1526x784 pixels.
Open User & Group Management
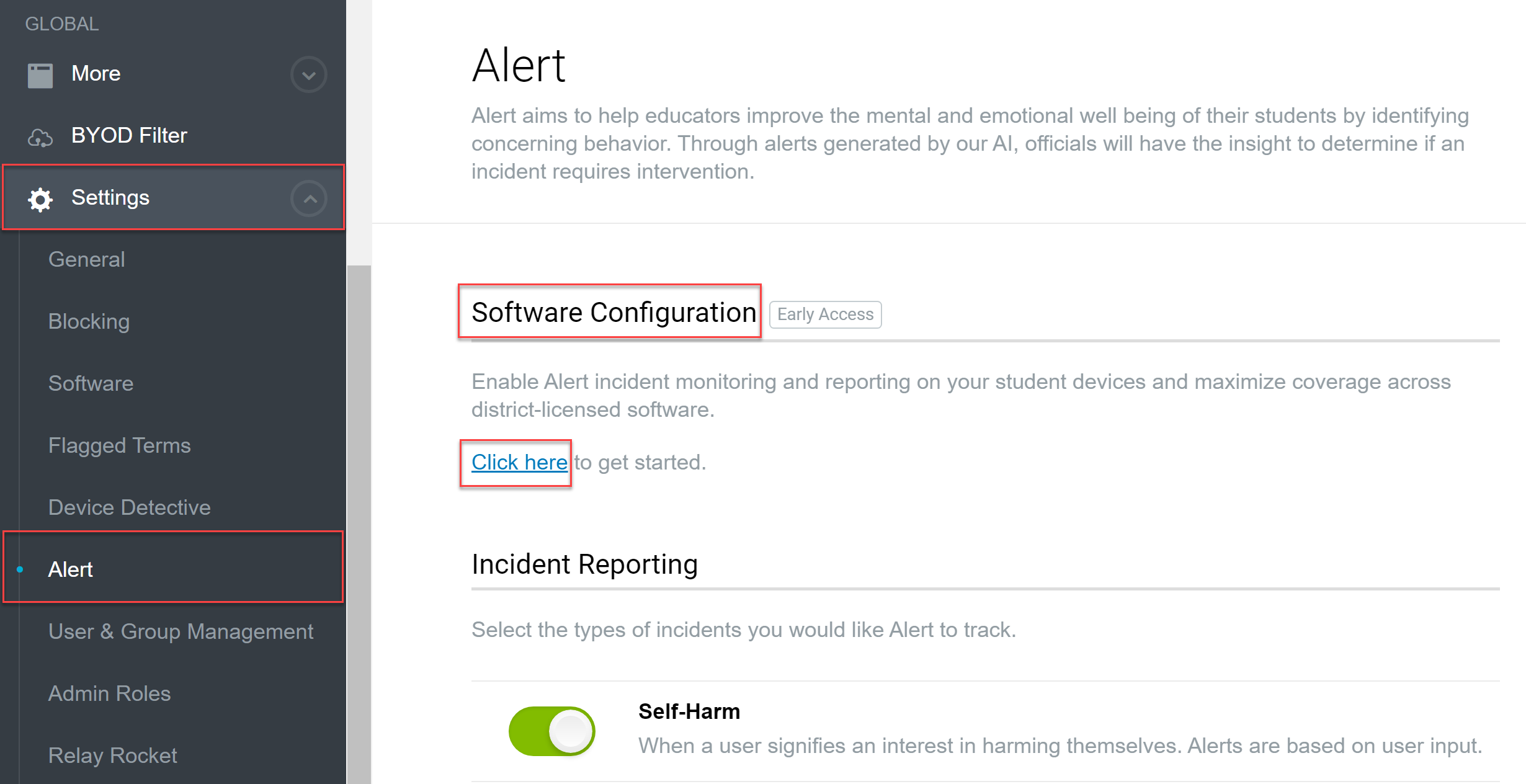[x=181, y=631]
